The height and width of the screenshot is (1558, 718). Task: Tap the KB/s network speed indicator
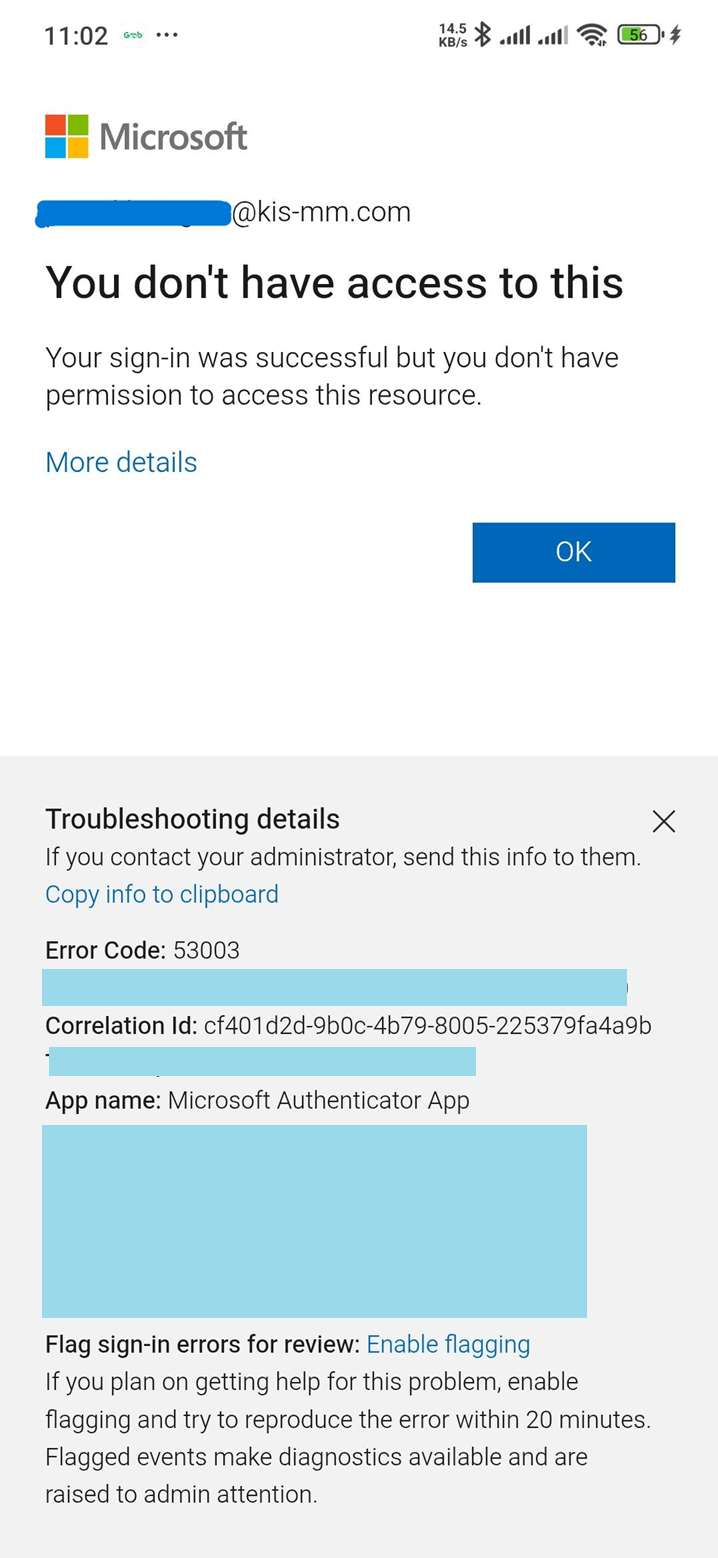coord(453,35)
